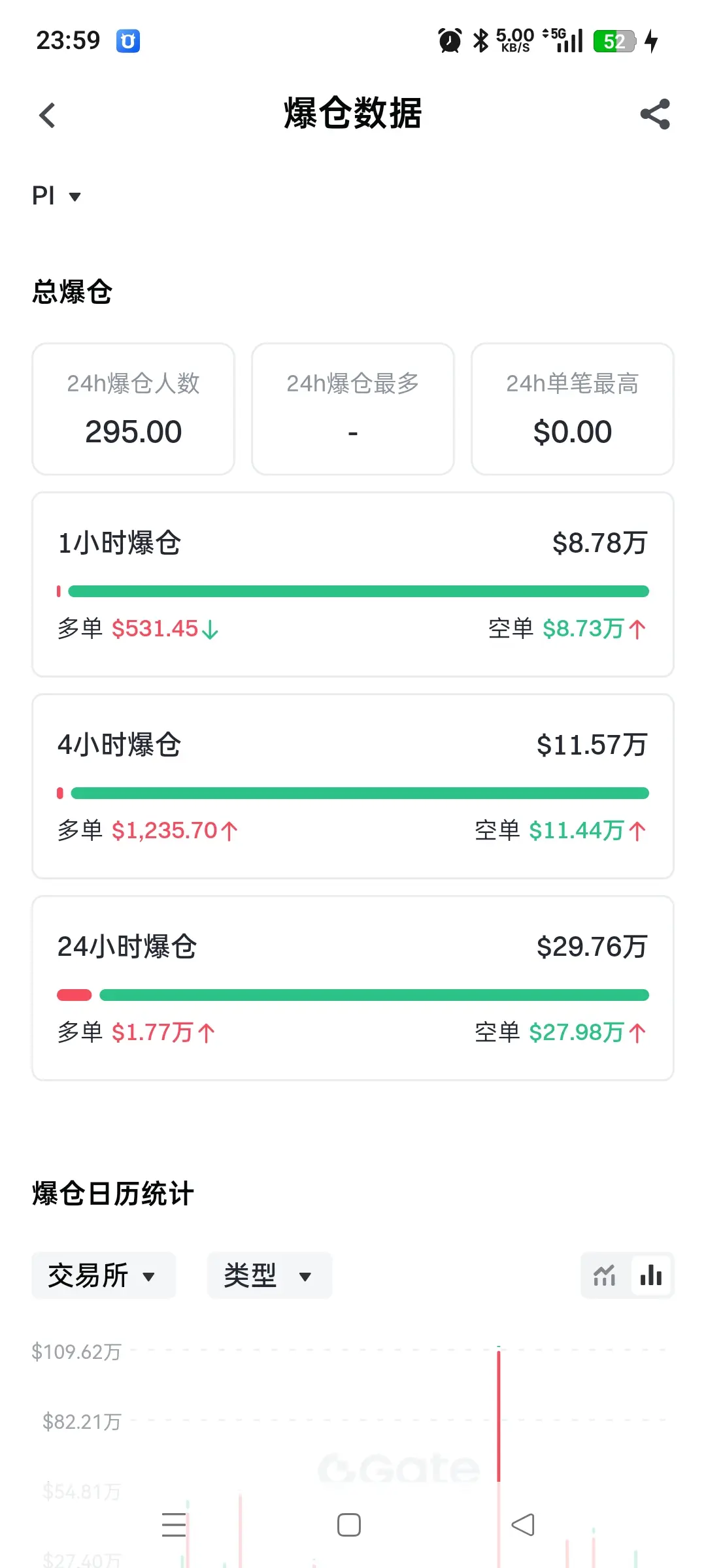Expand the 类型 type dropdown

269,1275
